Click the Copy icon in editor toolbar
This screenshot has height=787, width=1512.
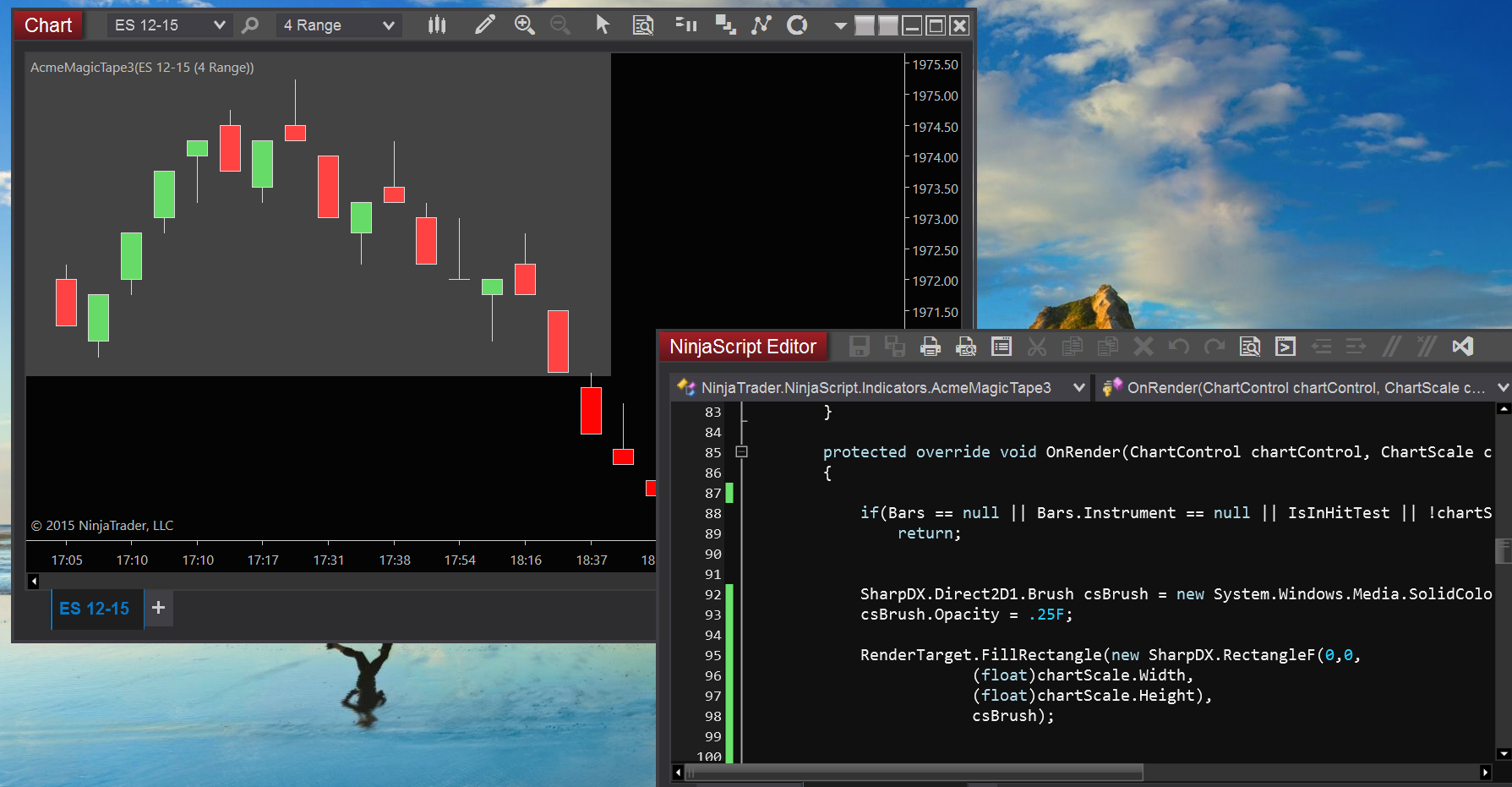pos(1073,347)
